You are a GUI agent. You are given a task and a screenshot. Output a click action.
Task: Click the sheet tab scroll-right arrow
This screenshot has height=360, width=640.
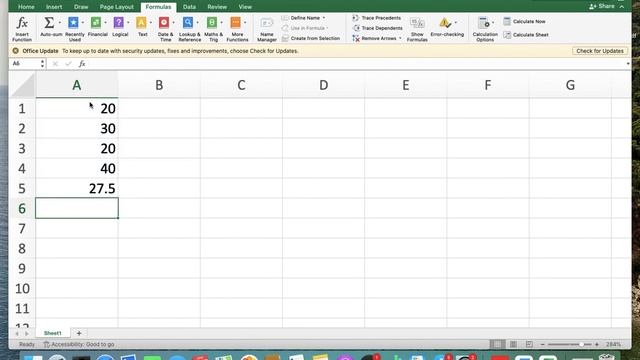[x=27, y=334]
